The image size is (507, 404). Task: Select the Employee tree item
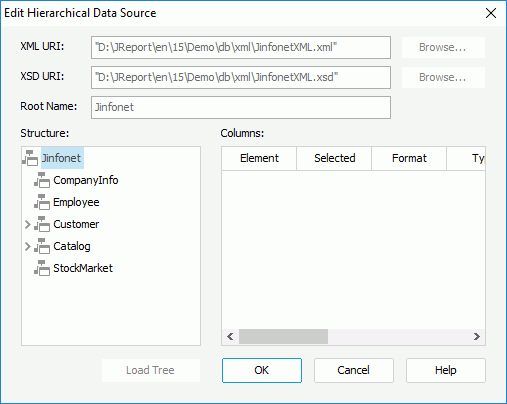click(76, 202)
